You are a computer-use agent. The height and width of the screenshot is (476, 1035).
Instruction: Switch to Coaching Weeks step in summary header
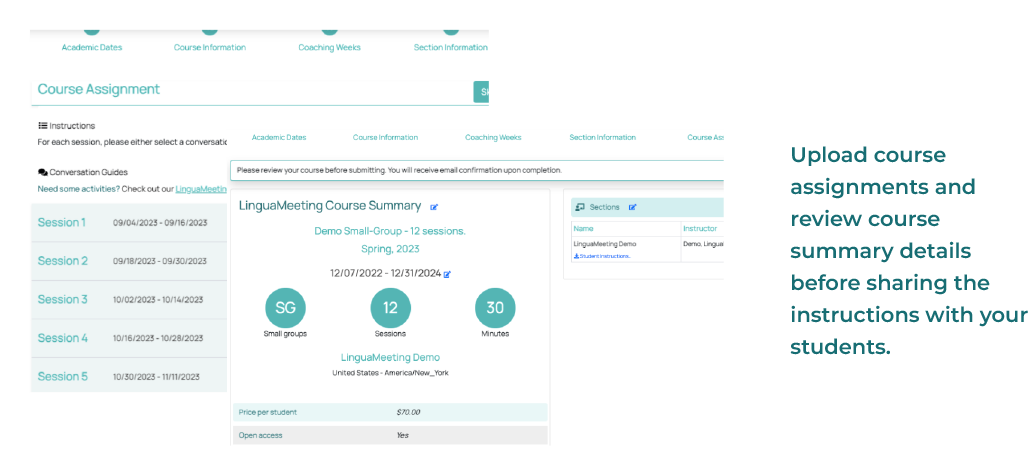[493, 137]
